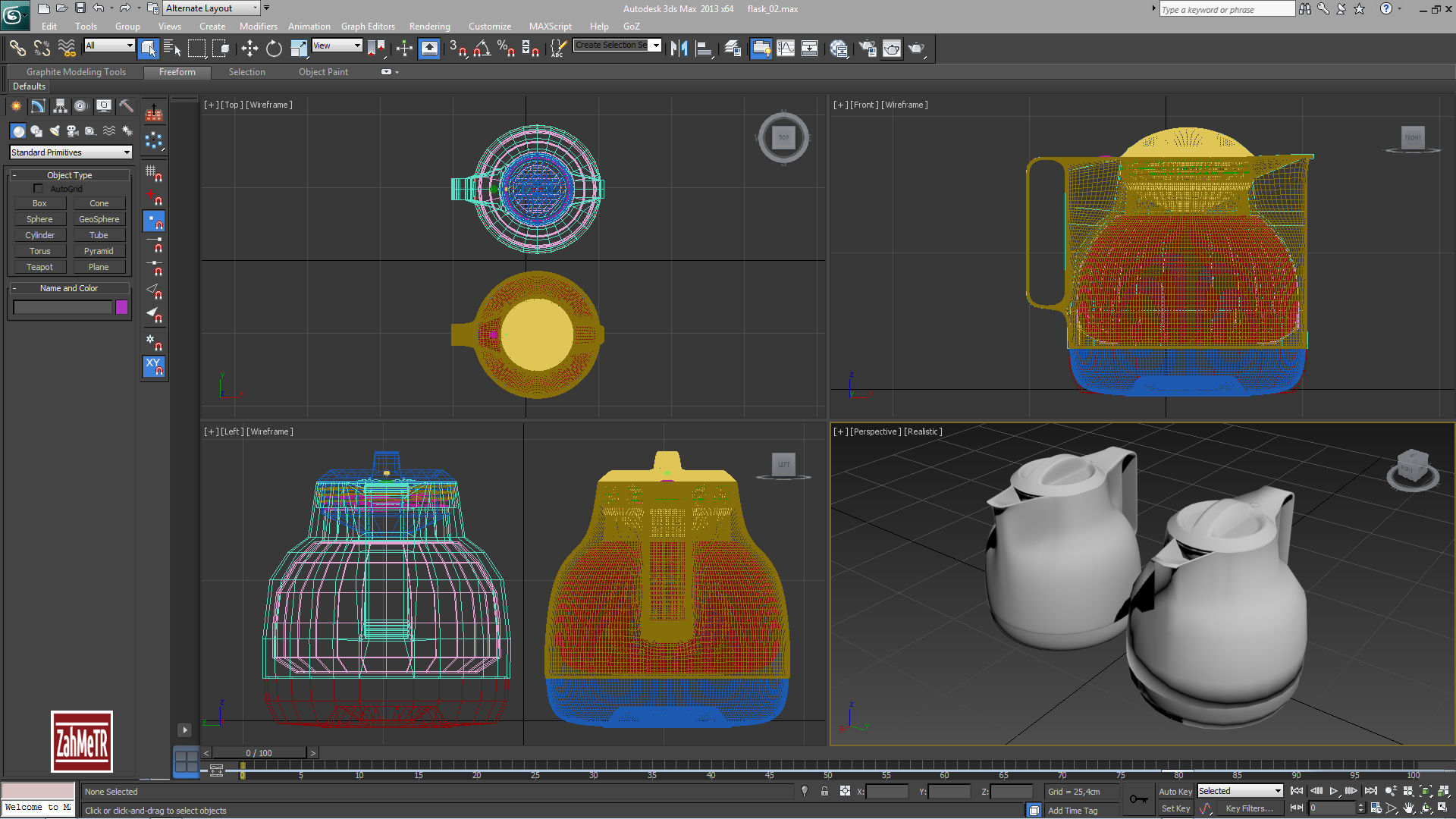
Task: Enable the AutoGrid checkbox
Action: pos(38,189)
